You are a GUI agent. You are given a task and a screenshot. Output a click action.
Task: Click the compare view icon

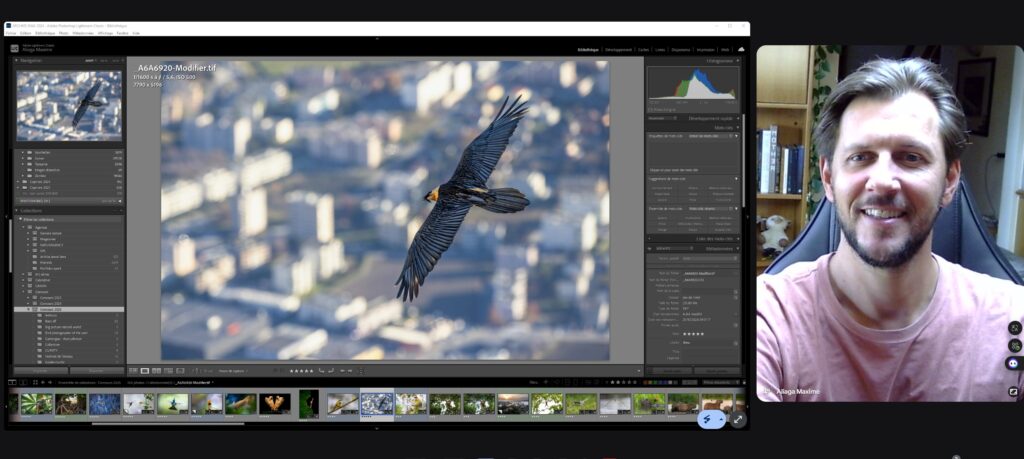pyautogui.click(x=156, y=370)
